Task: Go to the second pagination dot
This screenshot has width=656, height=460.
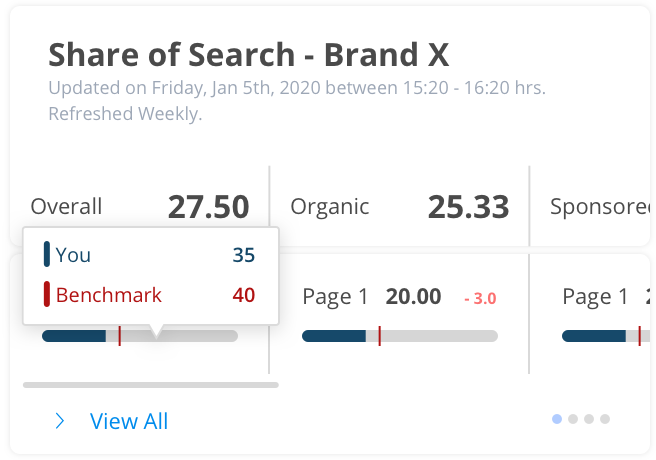Action: point(573,419)
